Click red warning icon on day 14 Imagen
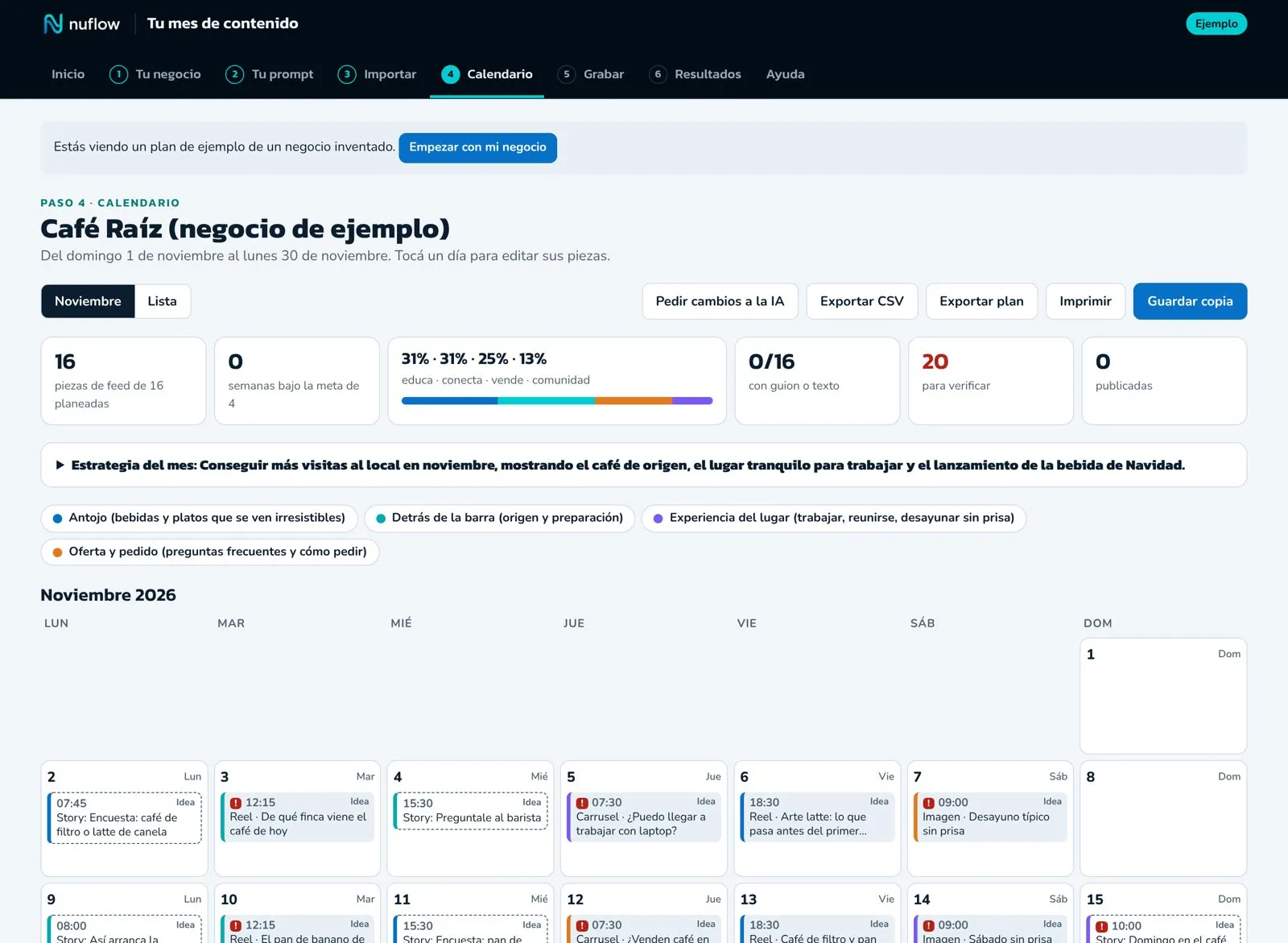 (x=928, y=926)
